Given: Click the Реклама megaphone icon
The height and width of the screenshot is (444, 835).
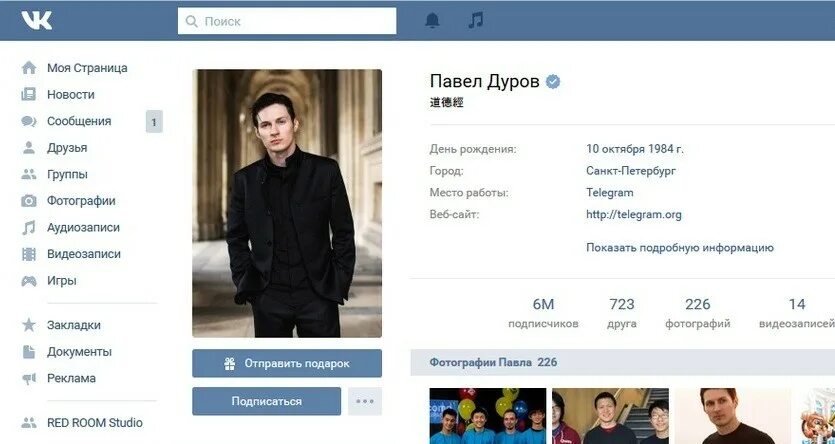Looking at the screenshot, I should click(29, 379).
